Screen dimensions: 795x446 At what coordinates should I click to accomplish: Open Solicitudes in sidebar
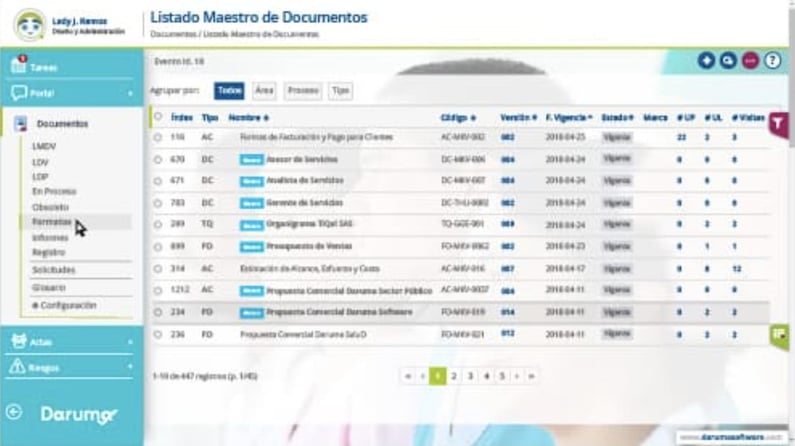click(53, 270)
